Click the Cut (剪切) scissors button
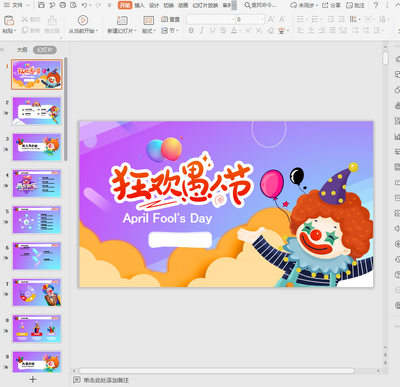Image resolution: width=400 pixels, height=387 pixels. point(31,20)
